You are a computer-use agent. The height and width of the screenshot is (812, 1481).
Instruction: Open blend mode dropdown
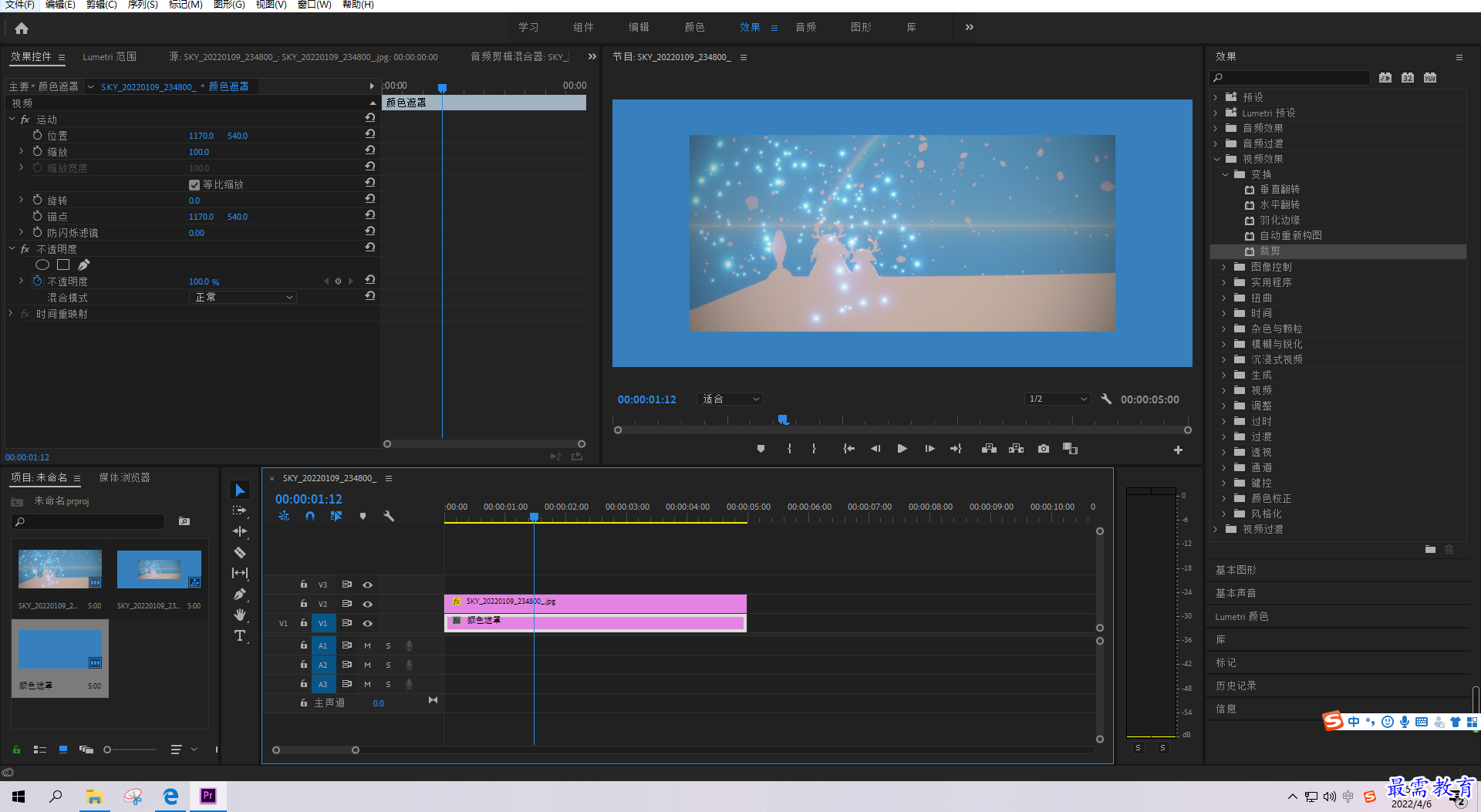point(243,298)
